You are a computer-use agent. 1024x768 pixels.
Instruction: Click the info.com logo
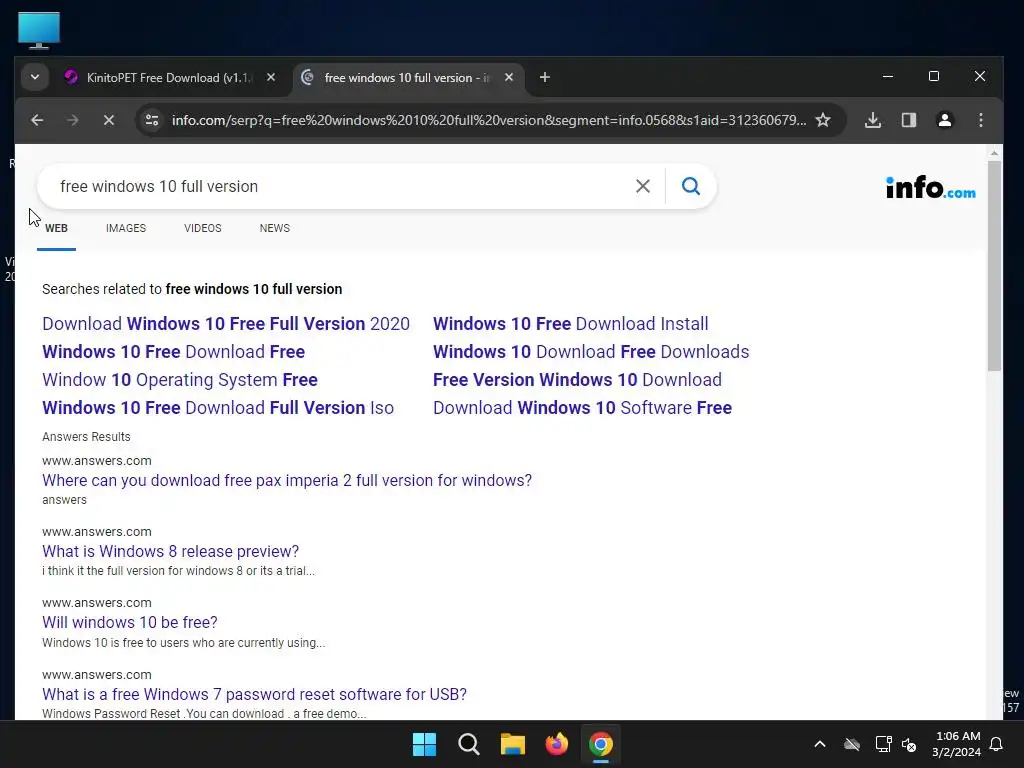931,187
